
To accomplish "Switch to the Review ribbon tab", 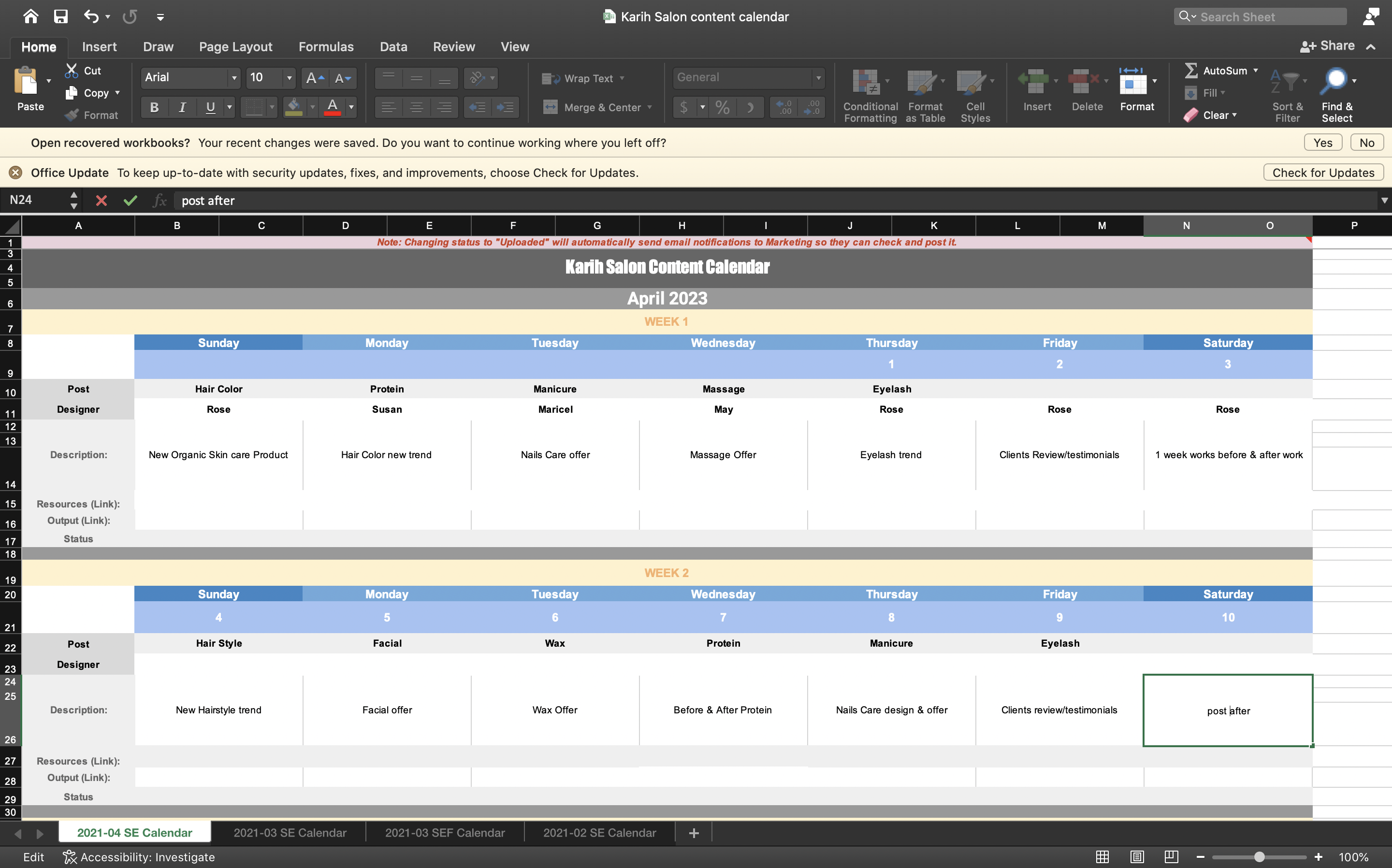I will [453, 46].
